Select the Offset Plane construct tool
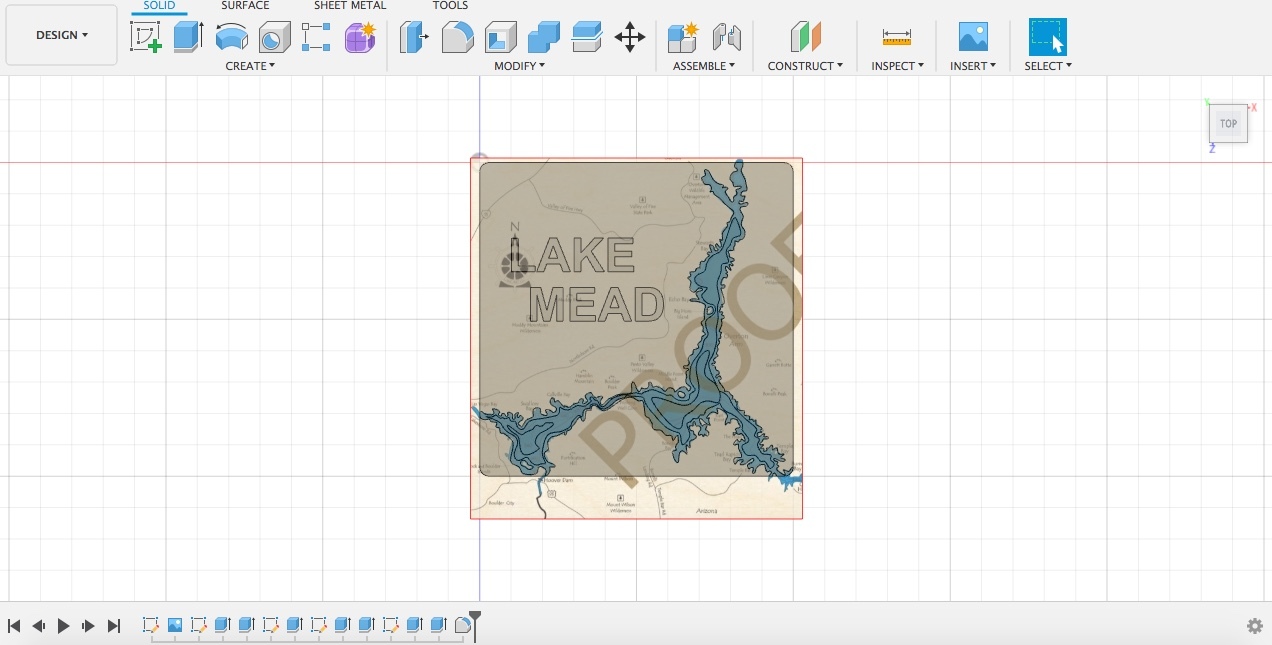This screenshot has width=1272, height=645. (805, 37)
